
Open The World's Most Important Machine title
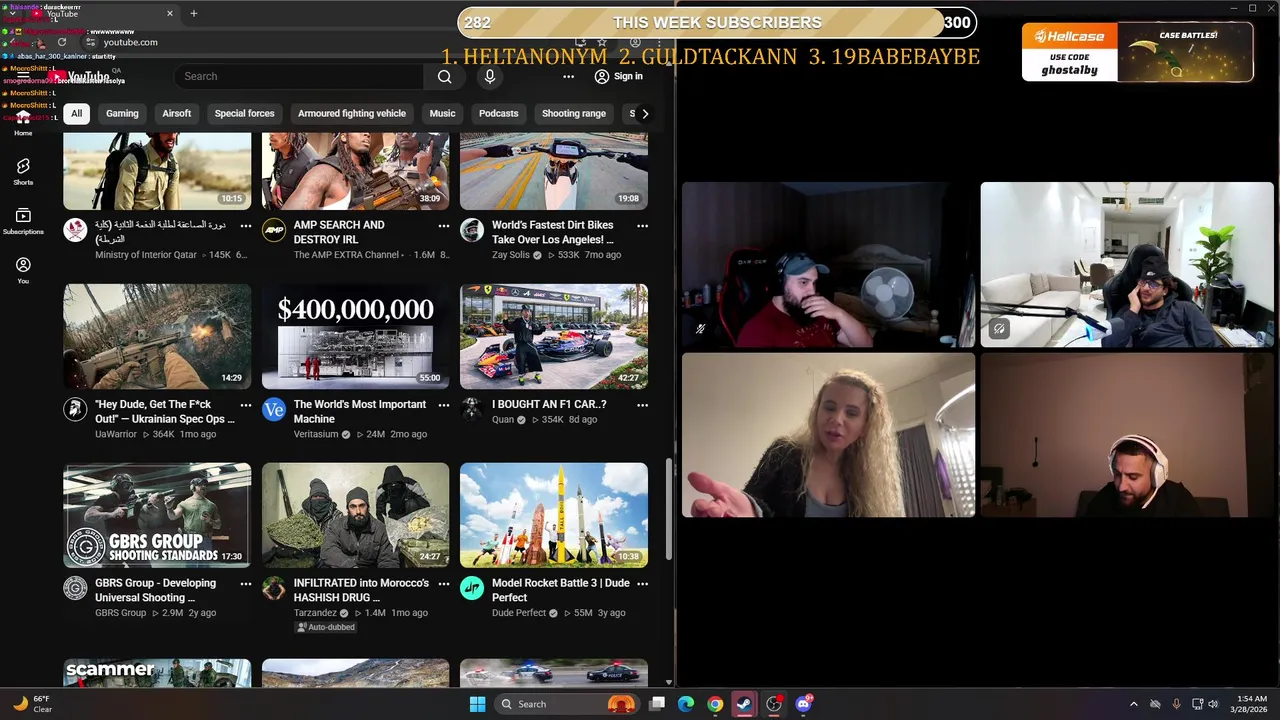pyautogui.click(x=360, y=412)
